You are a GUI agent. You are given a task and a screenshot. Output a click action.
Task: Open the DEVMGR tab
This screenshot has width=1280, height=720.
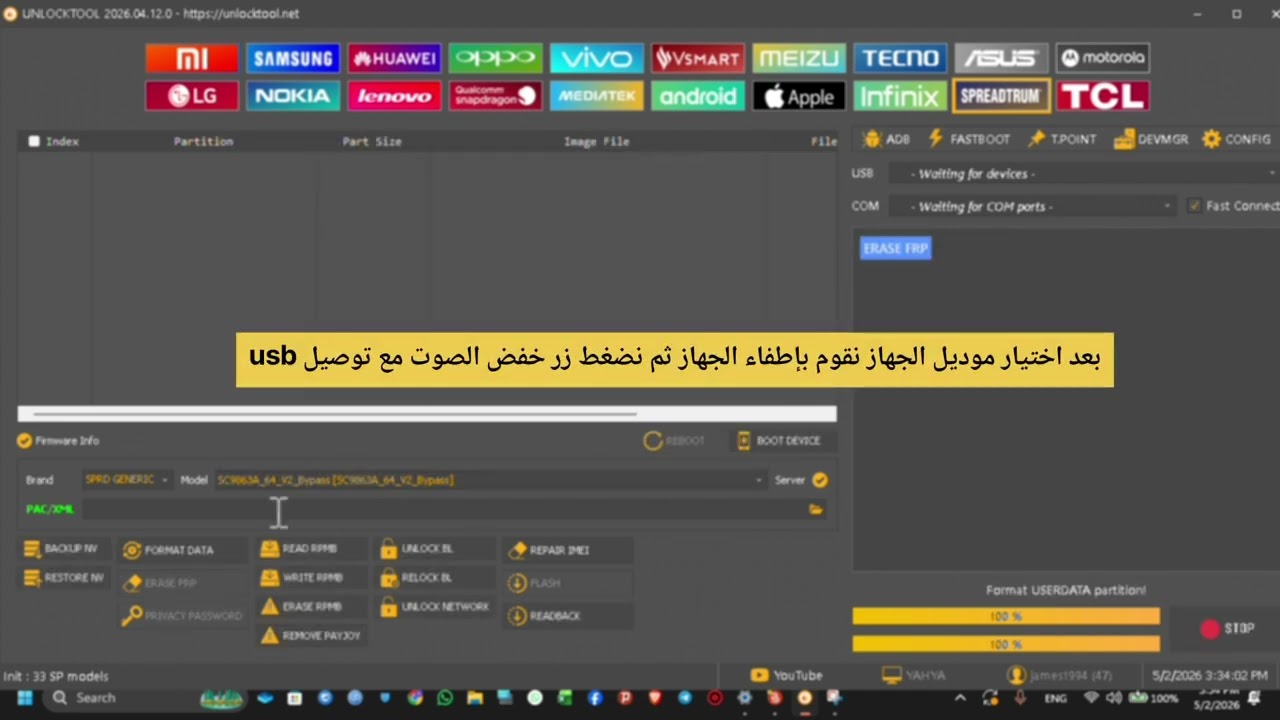click(x=1151, y=139)
